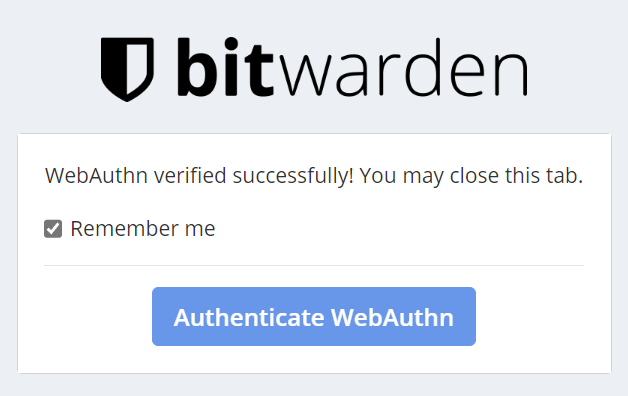
Task: Click the word "WebAuthn" in the status message
Action: coord(96,176)
